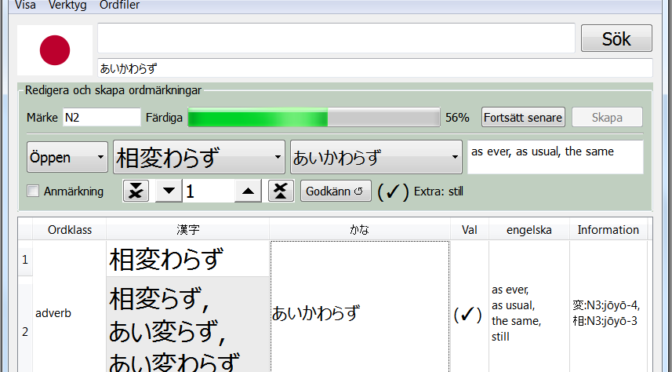This screenshot has width=672, height=372.
Task: Focus the main search input field
Action: (336, 38)
